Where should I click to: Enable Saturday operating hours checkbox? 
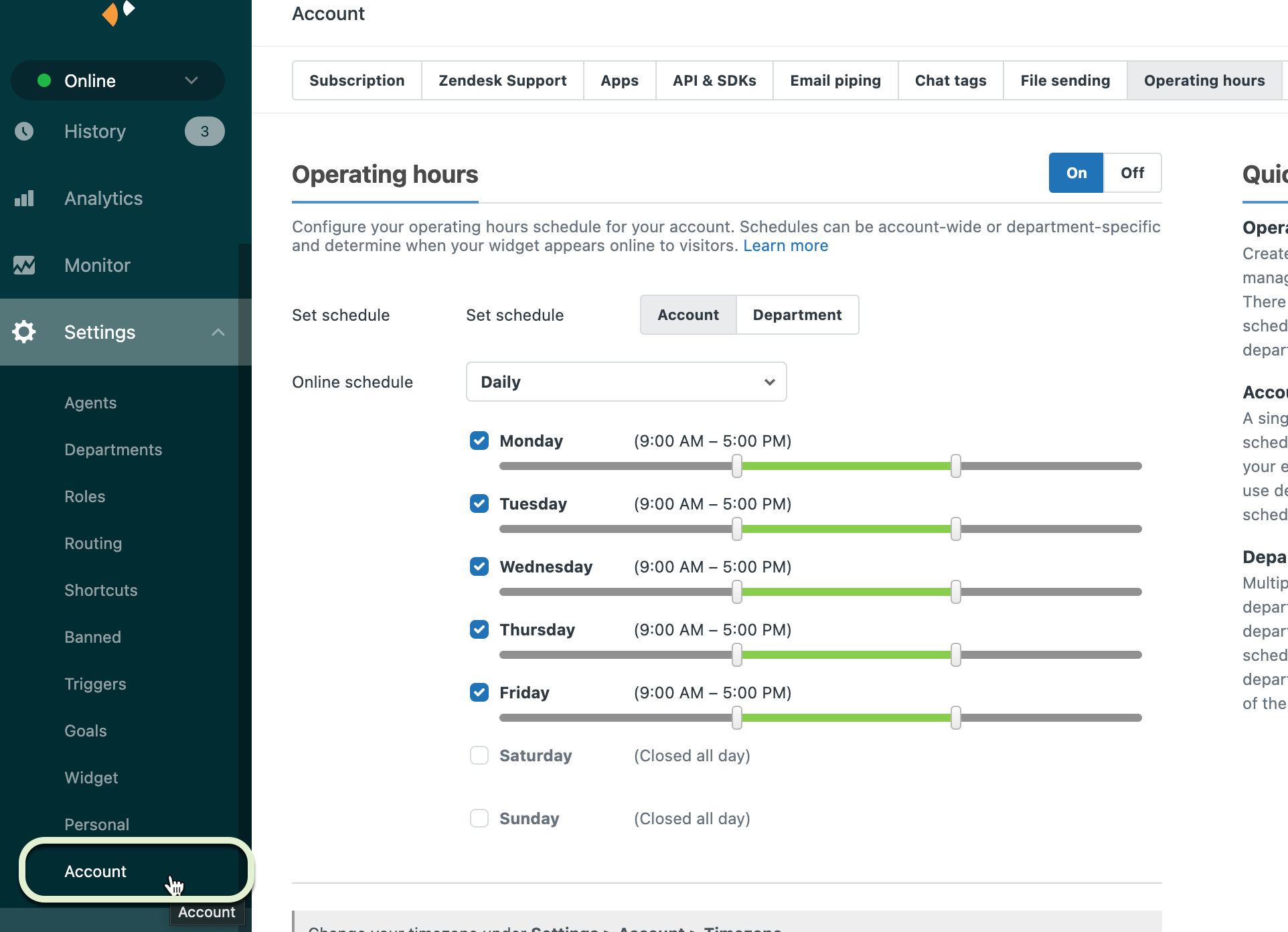pos(478,756)
